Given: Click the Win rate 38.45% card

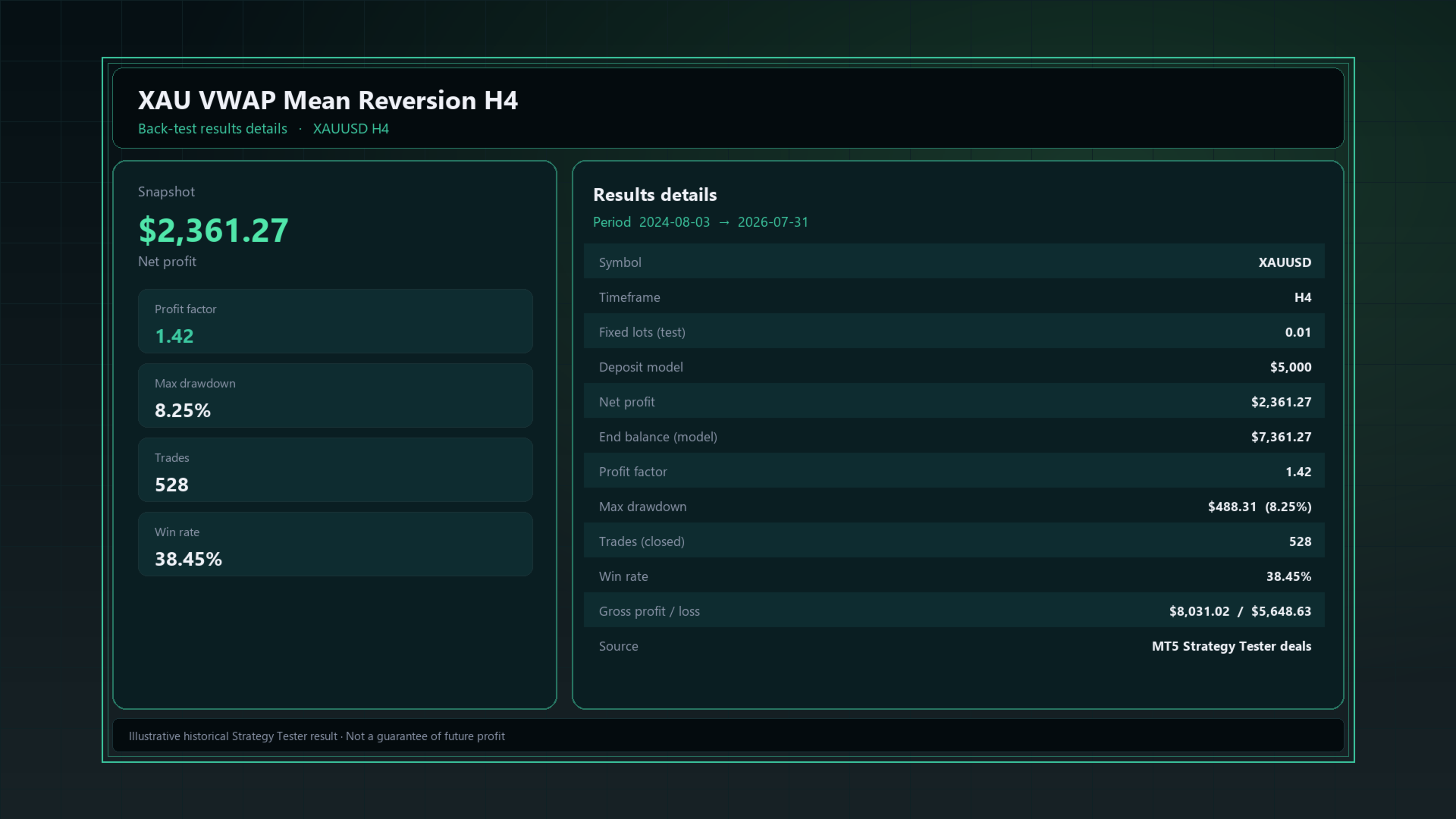Looking at the screenshot, I should click(335, 544).
